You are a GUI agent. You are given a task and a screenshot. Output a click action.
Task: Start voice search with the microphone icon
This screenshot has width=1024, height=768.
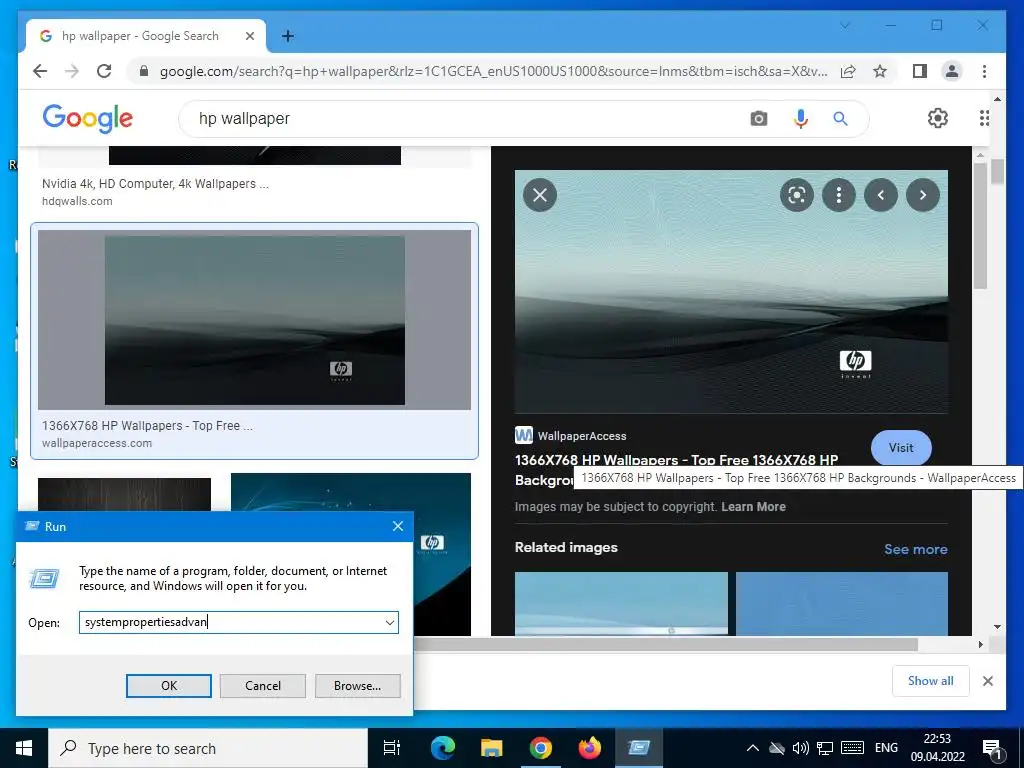801,118
